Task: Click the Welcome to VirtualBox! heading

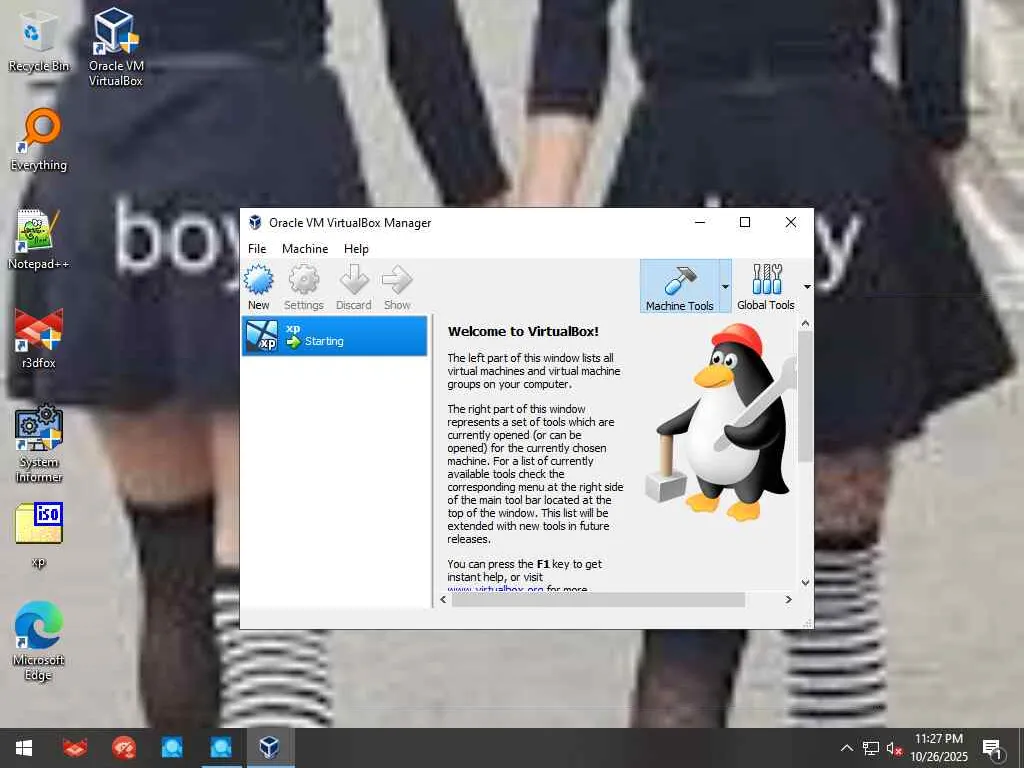Action: tap(523, 332)
